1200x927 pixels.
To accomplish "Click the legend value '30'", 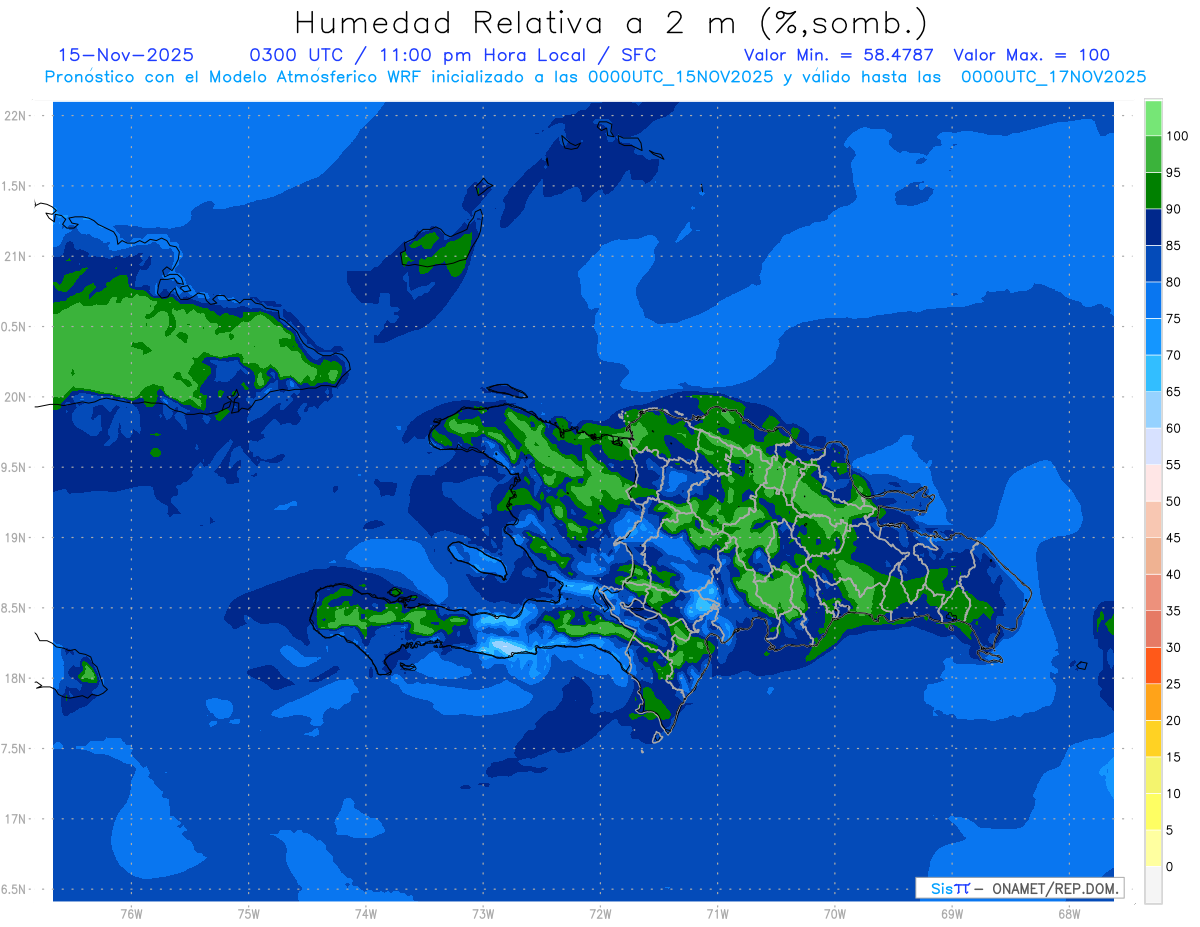I will [1173, 647].
